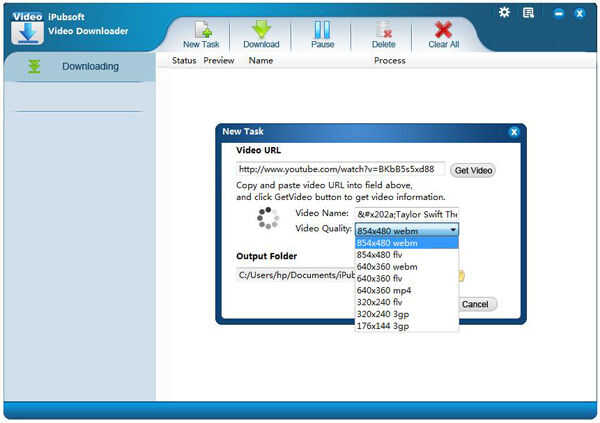Image resolution: width=600 pixels, height=423 pixels.
Task: Click the Delete task icon
Action: point(383,30)
